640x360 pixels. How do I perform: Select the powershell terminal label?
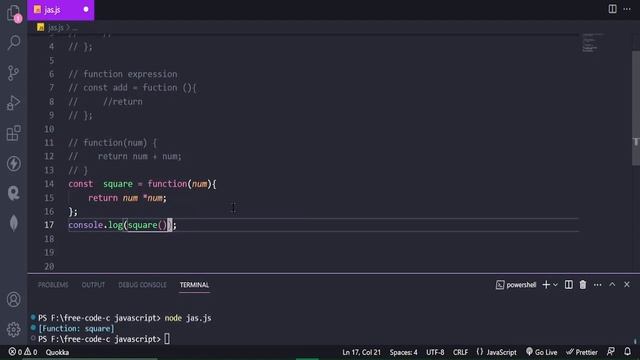pos(516,285)
